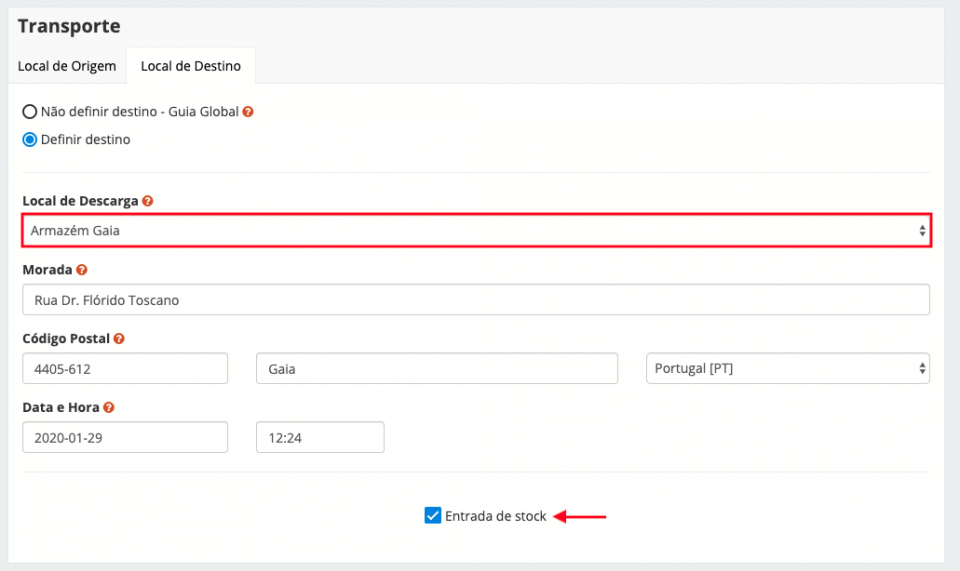Select the 'Definir destino' radio button
This screenshot has height=571, width=960.
click(x=30, y=139)
